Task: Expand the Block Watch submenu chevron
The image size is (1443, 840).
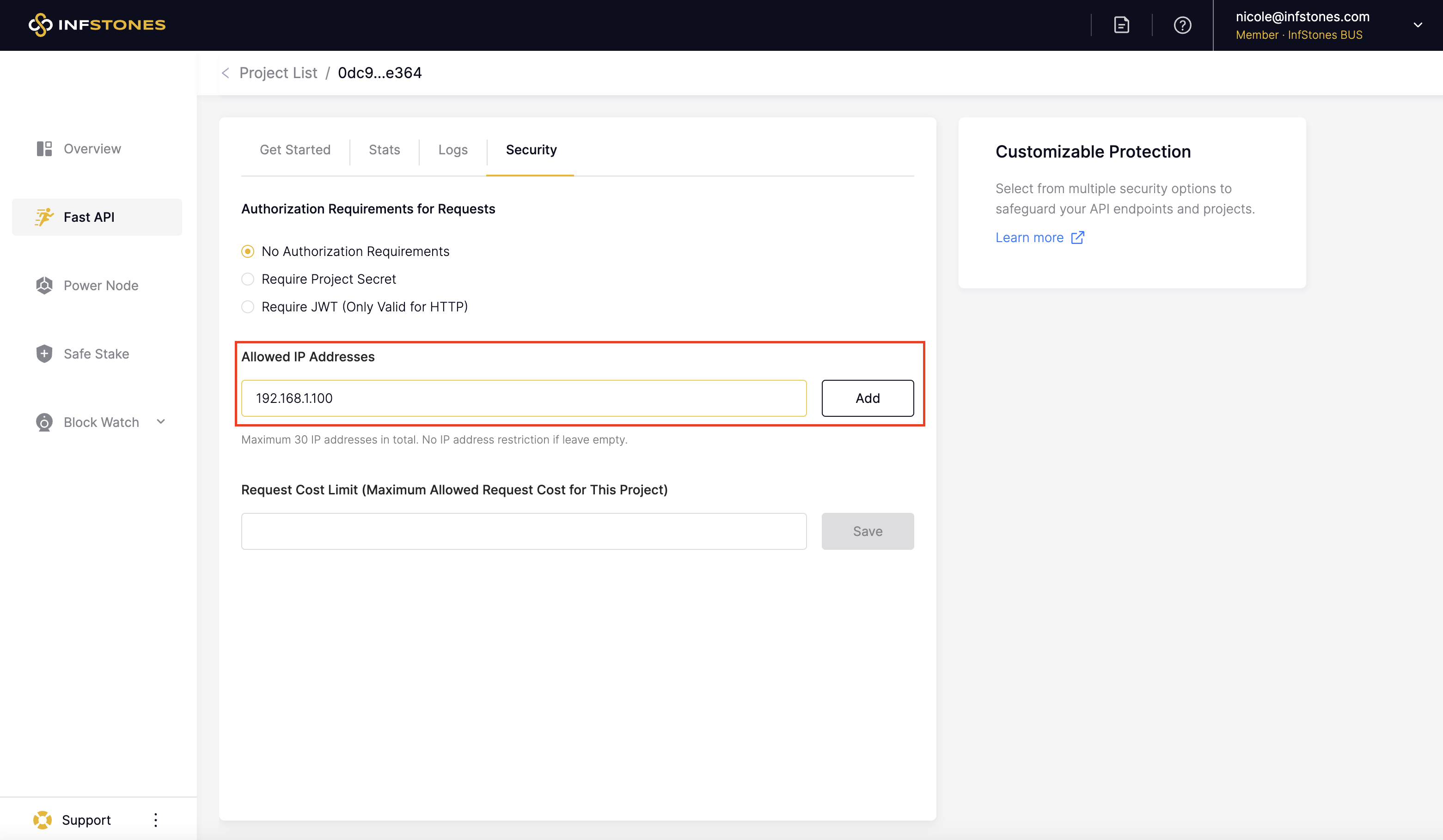Action: tap(161, 422)
